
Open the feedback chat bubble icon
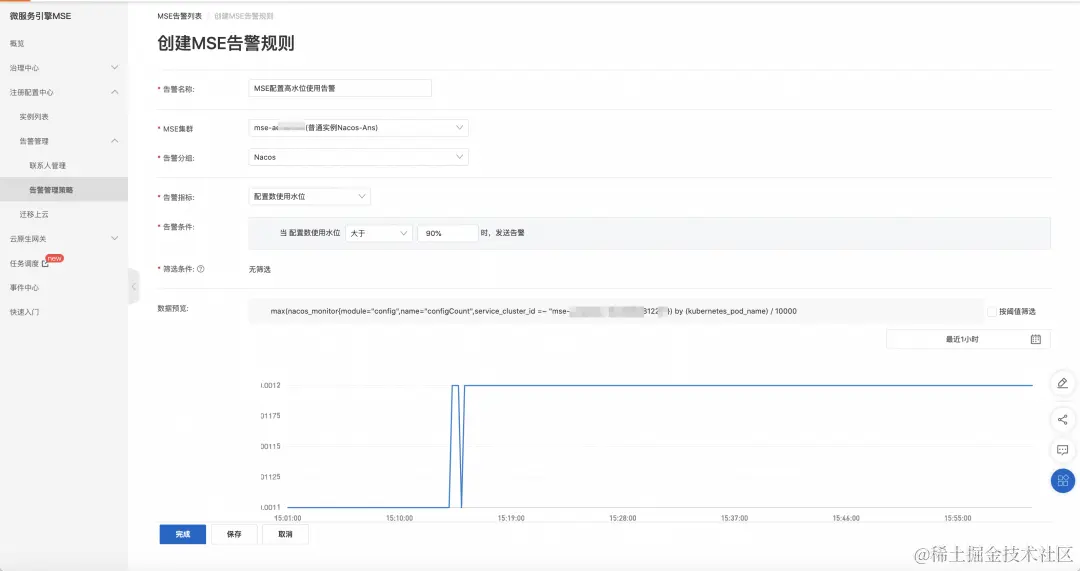click(x=1062, y=450)
